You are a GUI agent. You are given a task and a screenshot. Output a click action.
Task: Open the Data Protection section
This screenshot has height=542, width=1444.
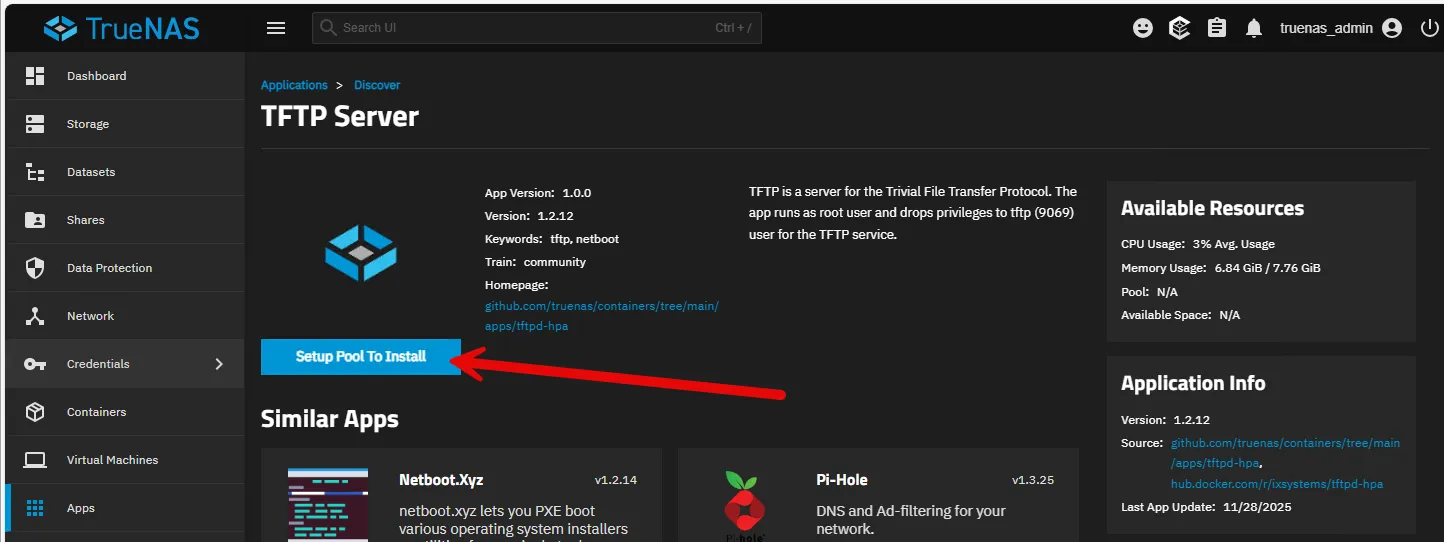point(109,268)
